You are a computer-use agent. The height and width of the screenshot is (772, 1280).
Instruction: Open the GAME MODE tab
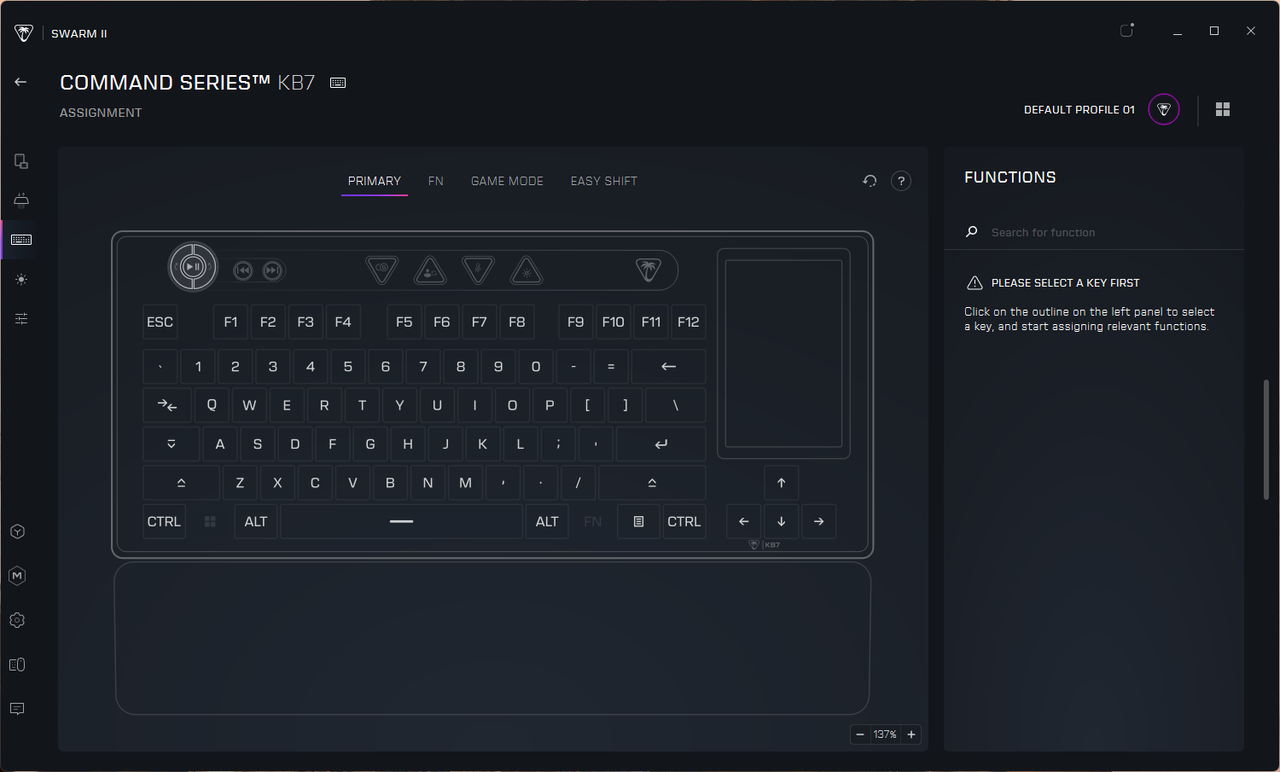pos(507,181)
